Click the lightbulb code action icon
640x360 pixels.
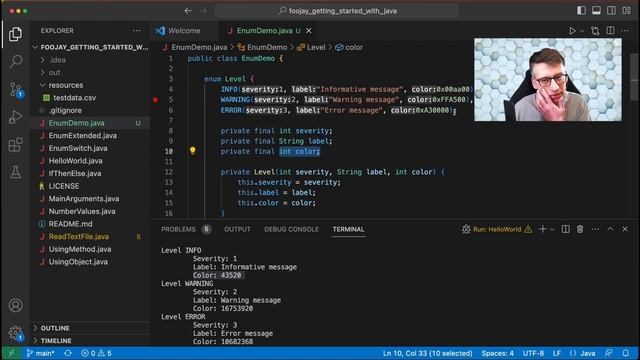(x=193, y=151)
